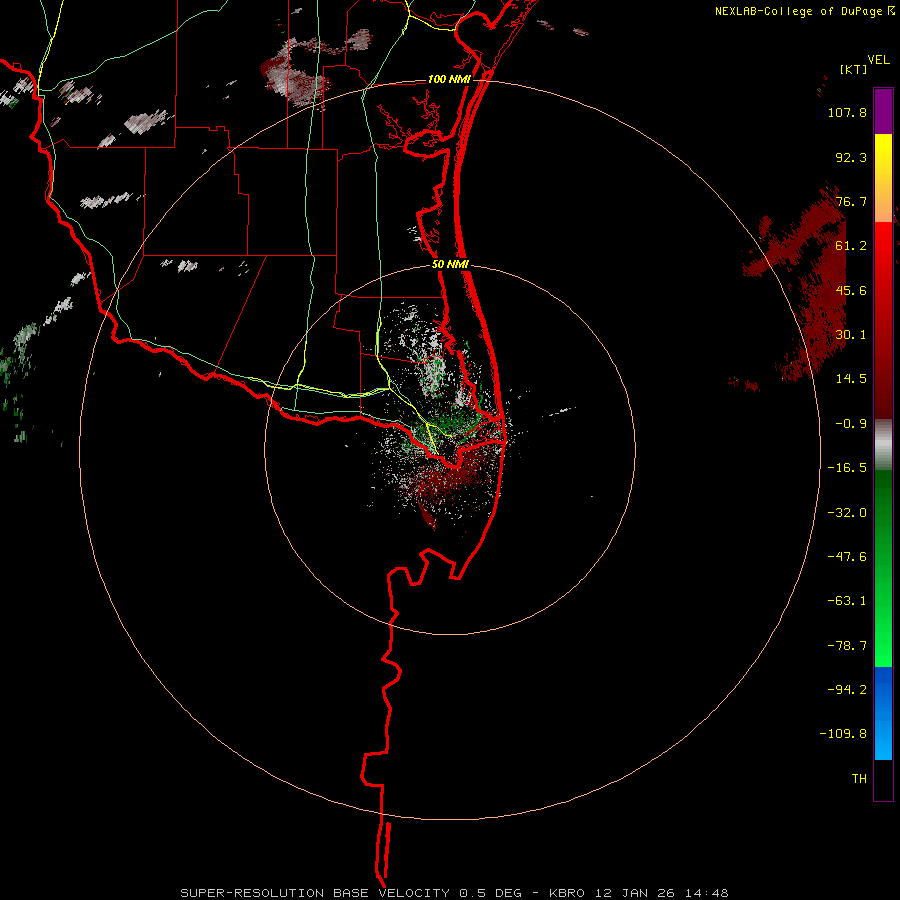
Task: Click the 100 NMI range ring label
Action: pos(449,79)
